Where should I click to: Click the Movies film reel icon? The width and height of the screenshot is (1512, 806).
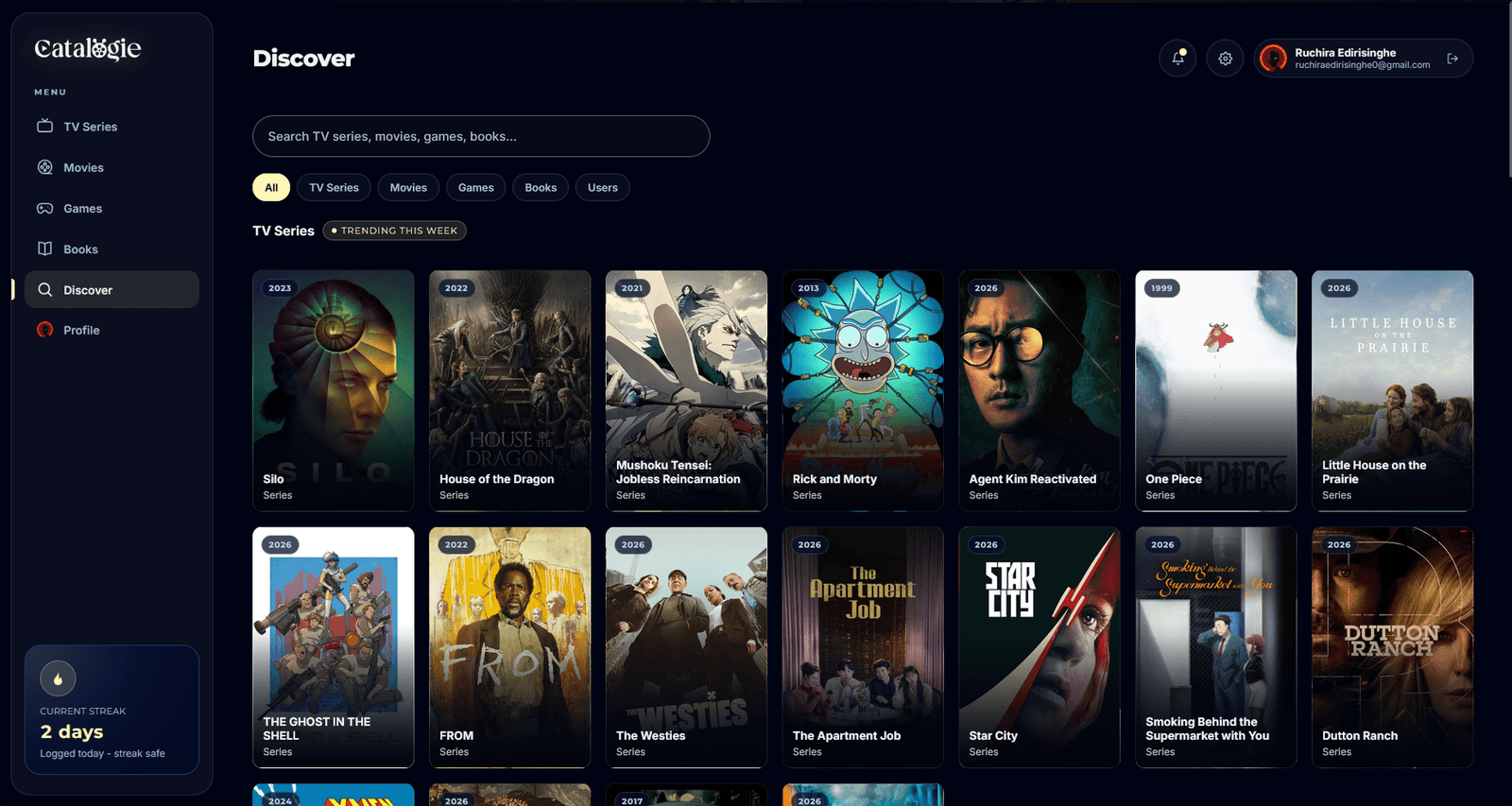pos(44,167)
